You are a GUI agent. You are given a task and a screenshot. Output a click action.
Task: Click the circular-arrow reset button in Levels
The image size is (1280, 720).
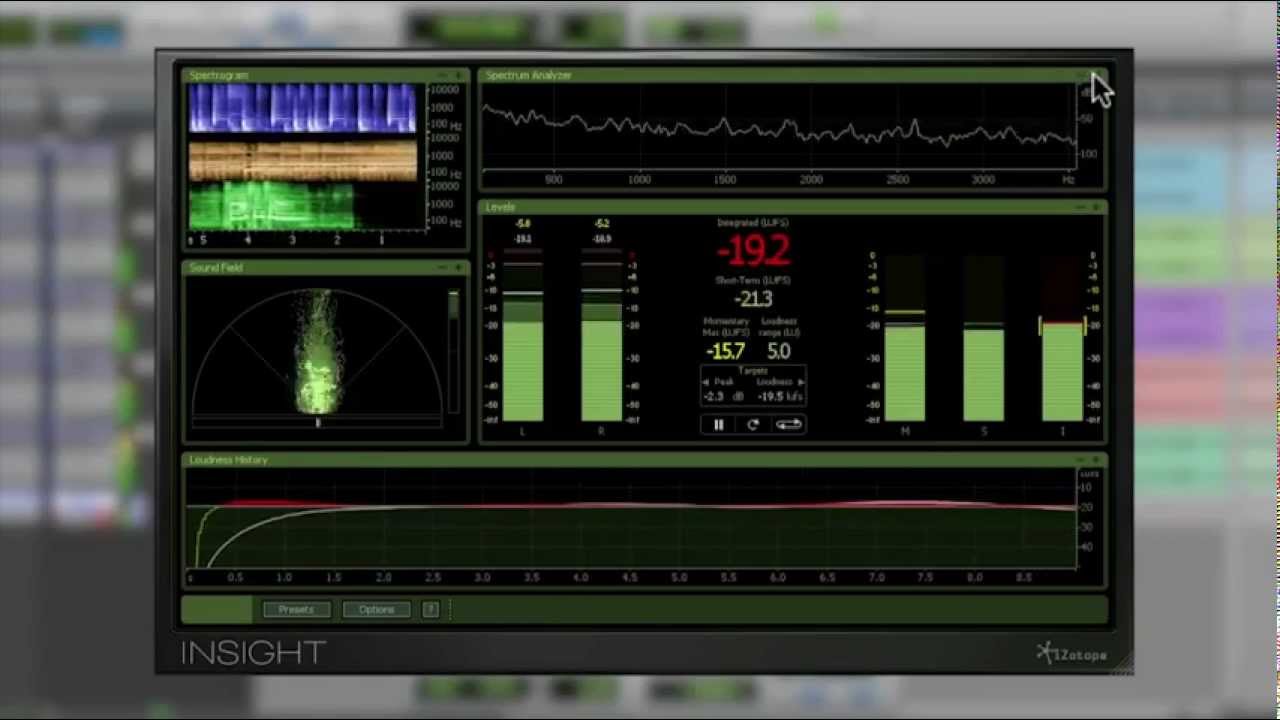tap(753, 425)
